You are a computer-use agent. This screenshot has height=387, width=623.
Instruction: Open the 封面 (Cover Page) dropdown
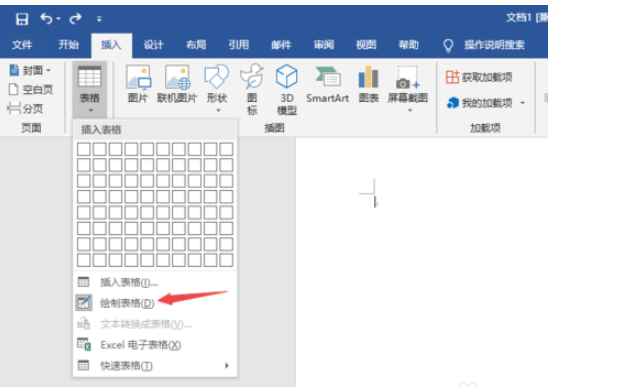[30, 70]
